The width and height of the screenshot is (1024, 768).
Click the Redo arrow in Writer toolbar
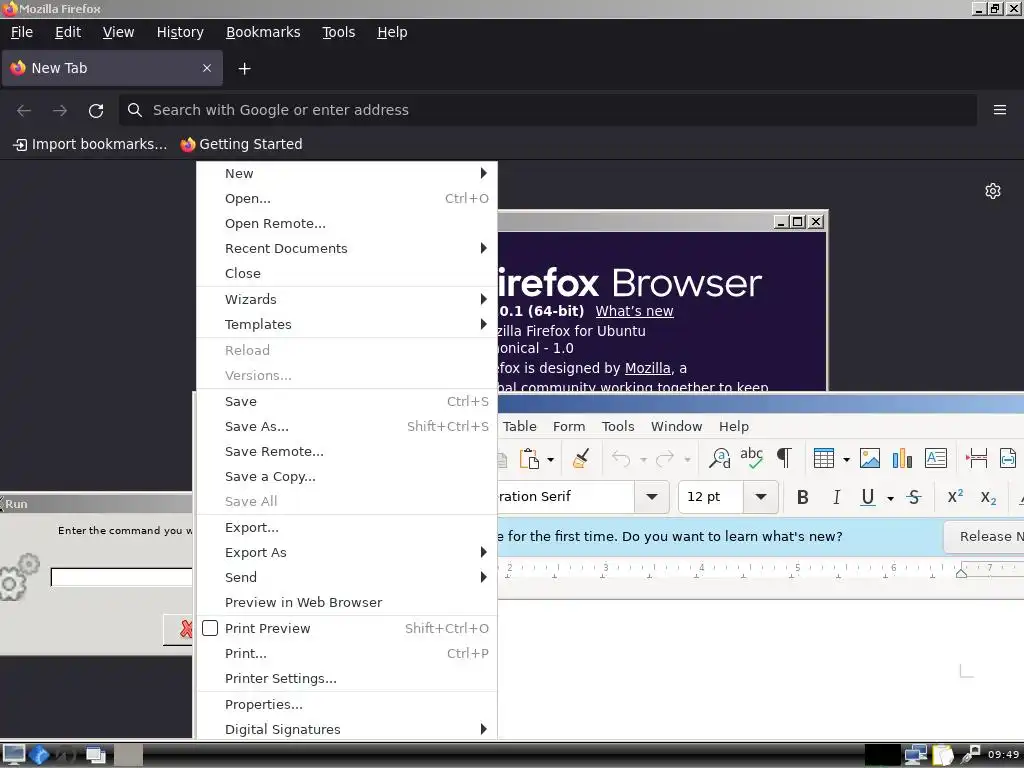(x=665, y=459)
